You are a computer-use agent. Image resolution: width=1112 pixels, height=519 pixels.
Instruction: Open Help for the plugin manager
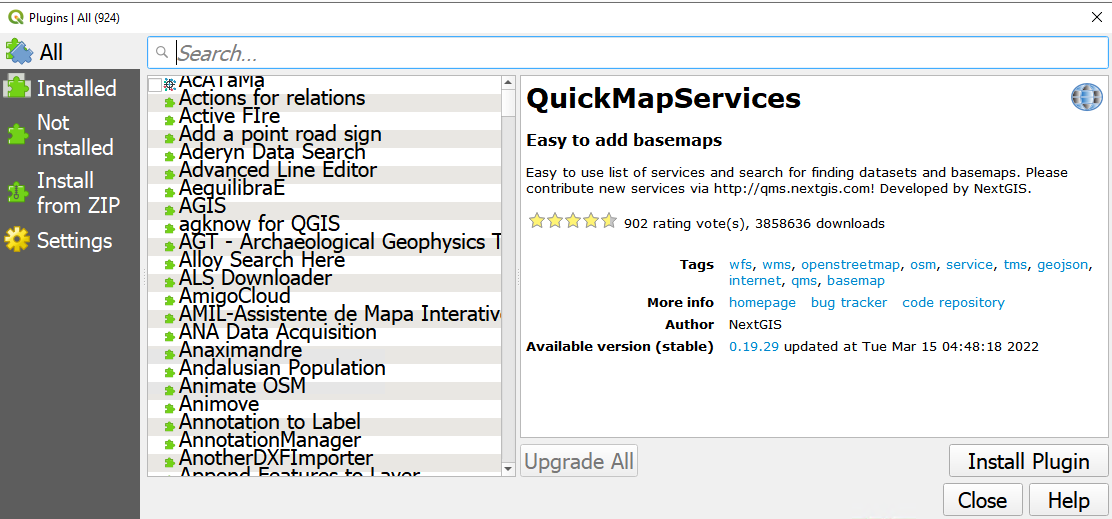tap(1068, 500)
